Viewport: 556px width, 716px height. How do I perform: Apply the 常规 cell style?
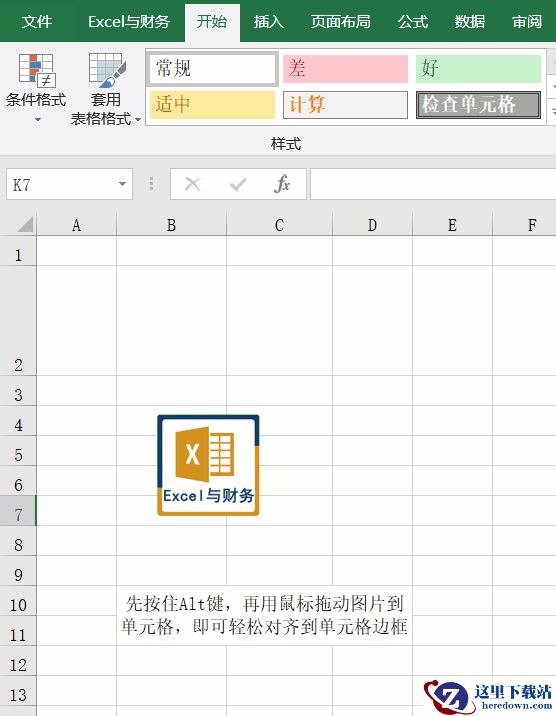[212, 68]
